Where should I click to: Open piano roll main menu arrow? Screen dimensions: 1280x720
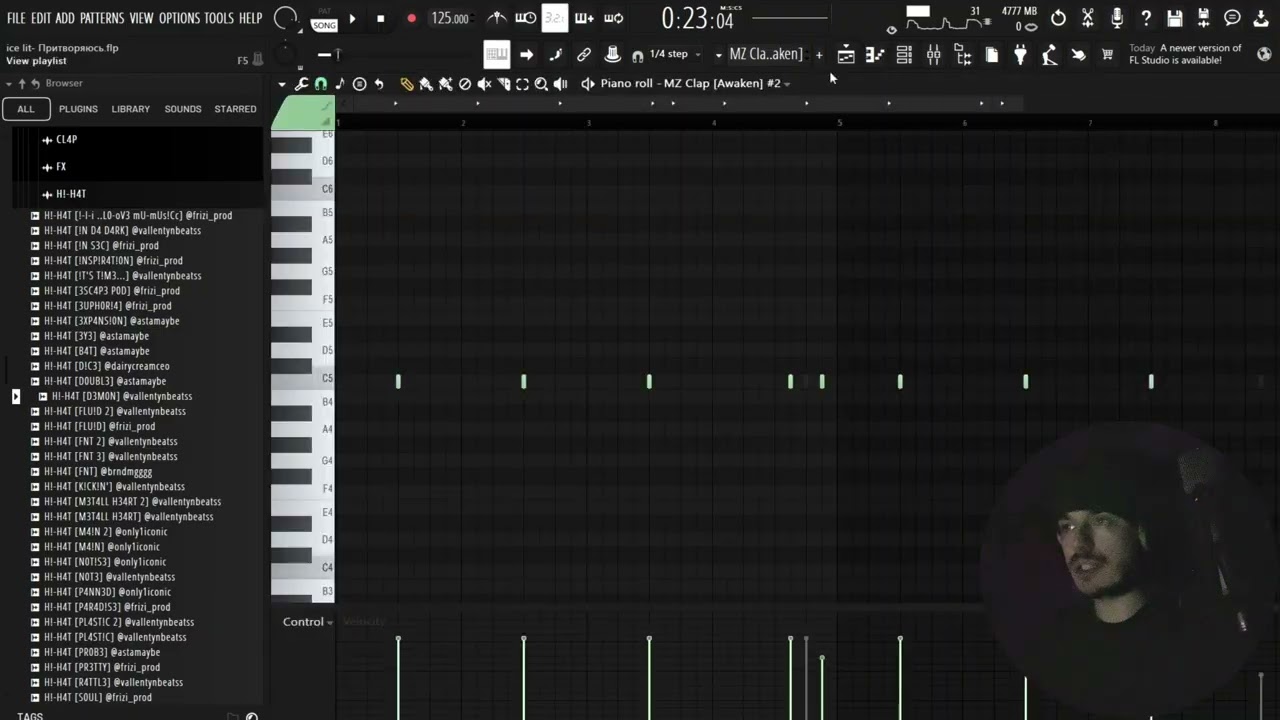(x=282, y=84)
